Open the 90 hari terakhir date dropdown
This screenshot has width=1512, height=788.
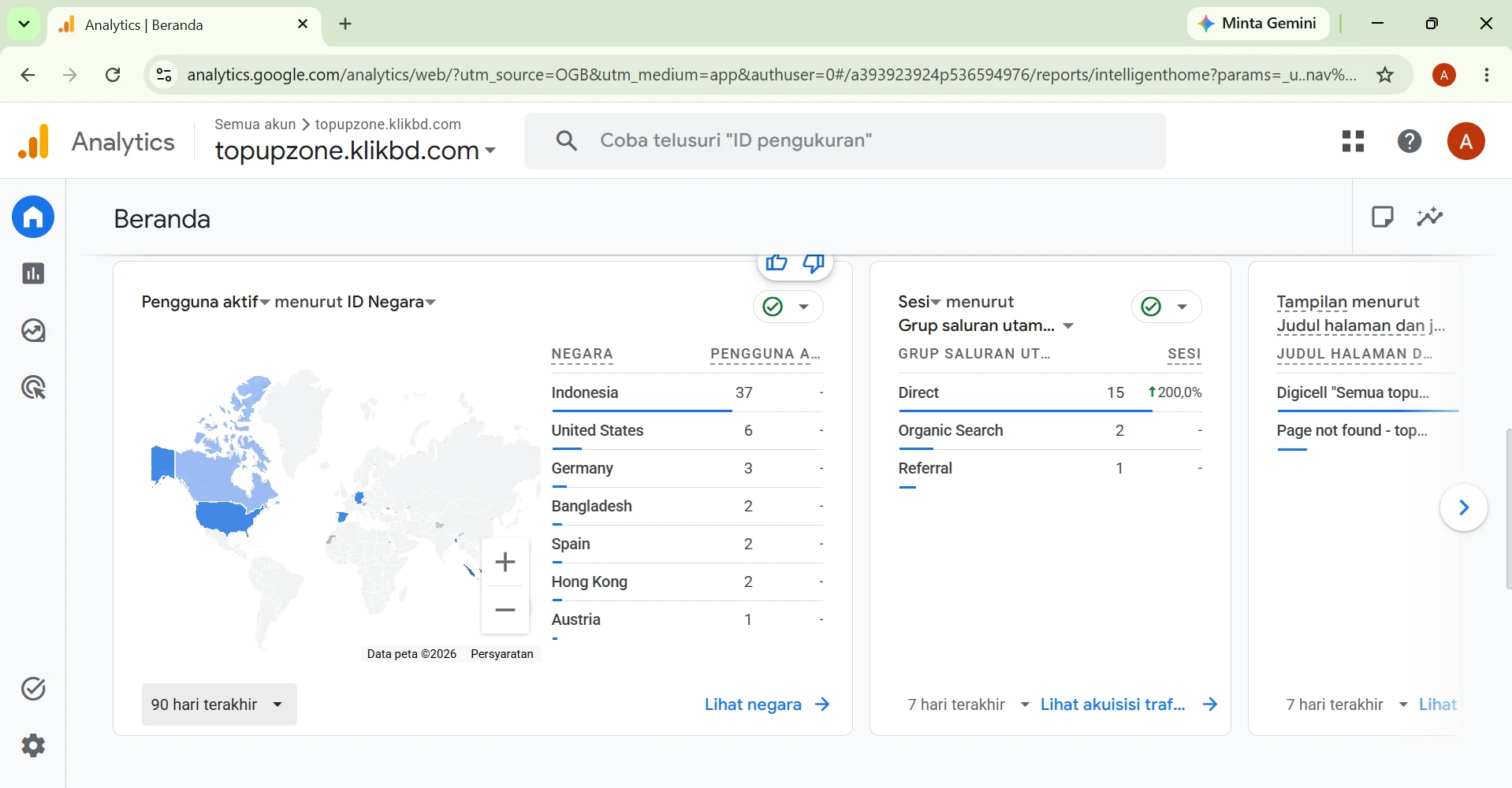pyautogui.click(x=219, y=704)
